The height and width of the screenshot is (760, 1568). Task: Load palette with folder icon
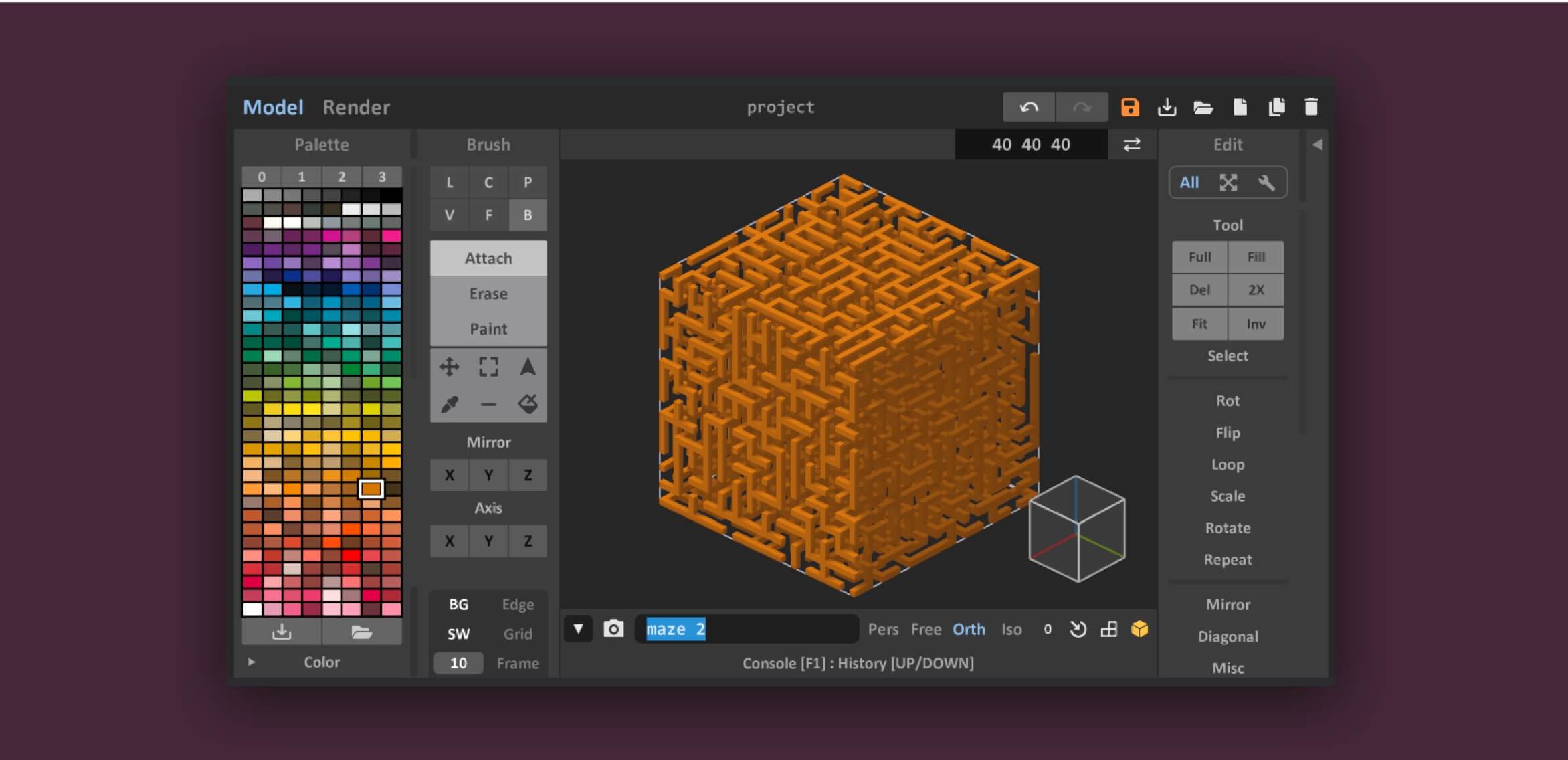pyautogui.click(x=362, y=632)
